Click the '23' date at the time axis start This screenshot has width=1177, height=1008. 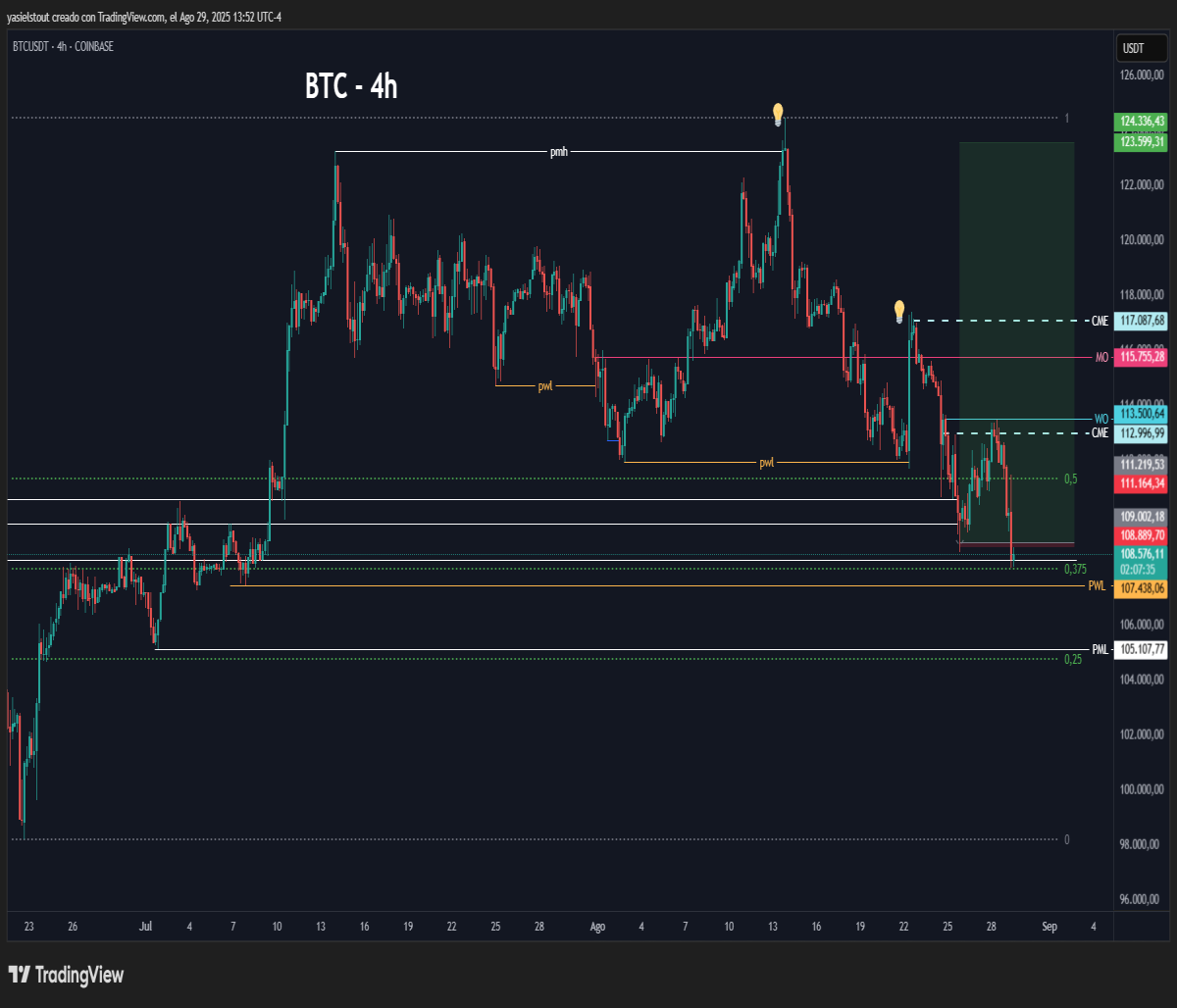(29, 926)
